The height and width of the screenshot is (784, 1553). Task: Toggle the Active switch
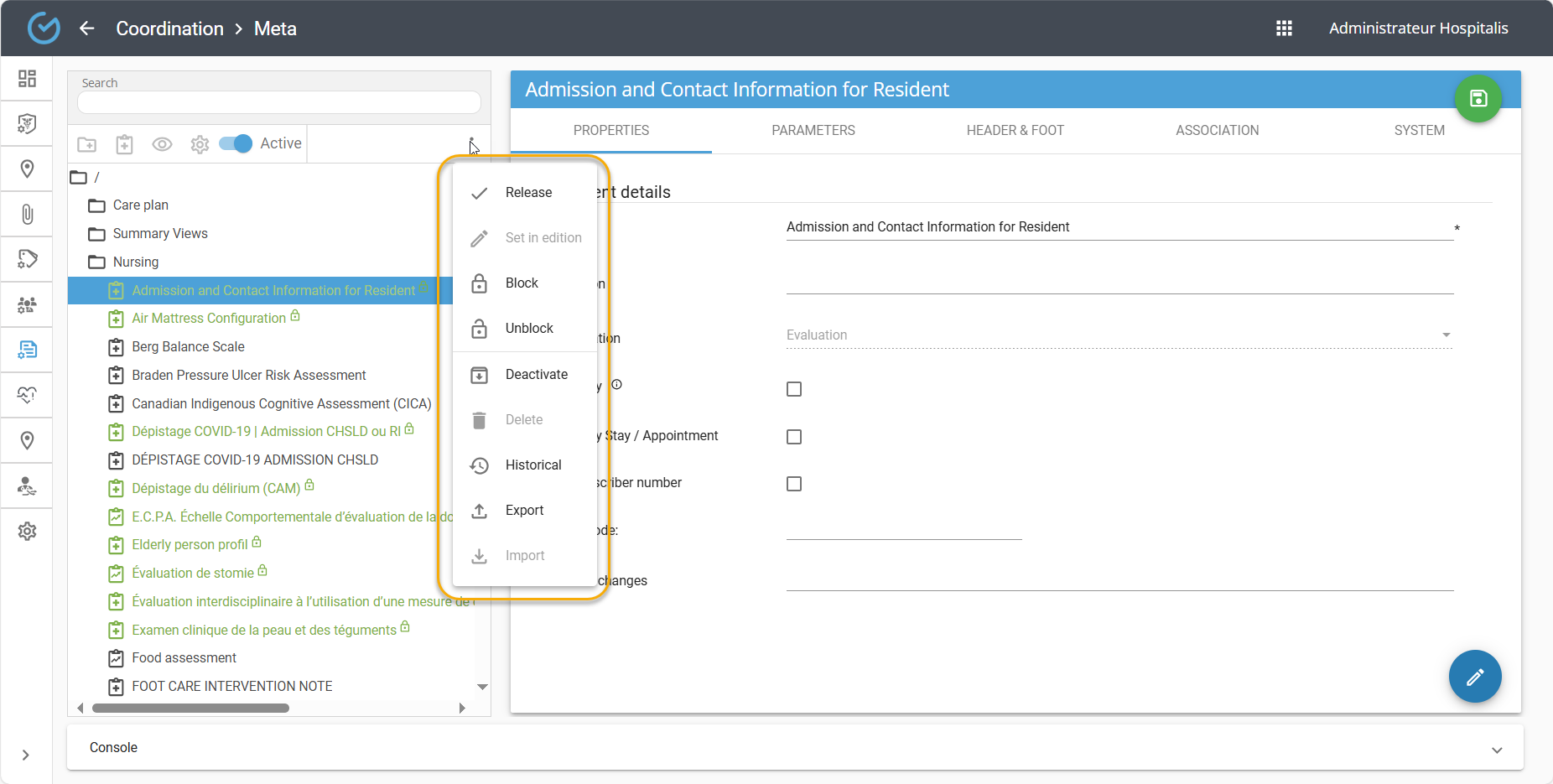(236, 143)
